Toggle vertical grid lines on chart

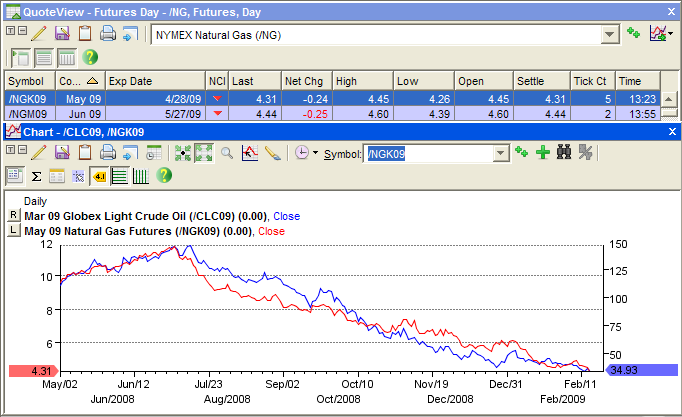(x=140, y=177)
